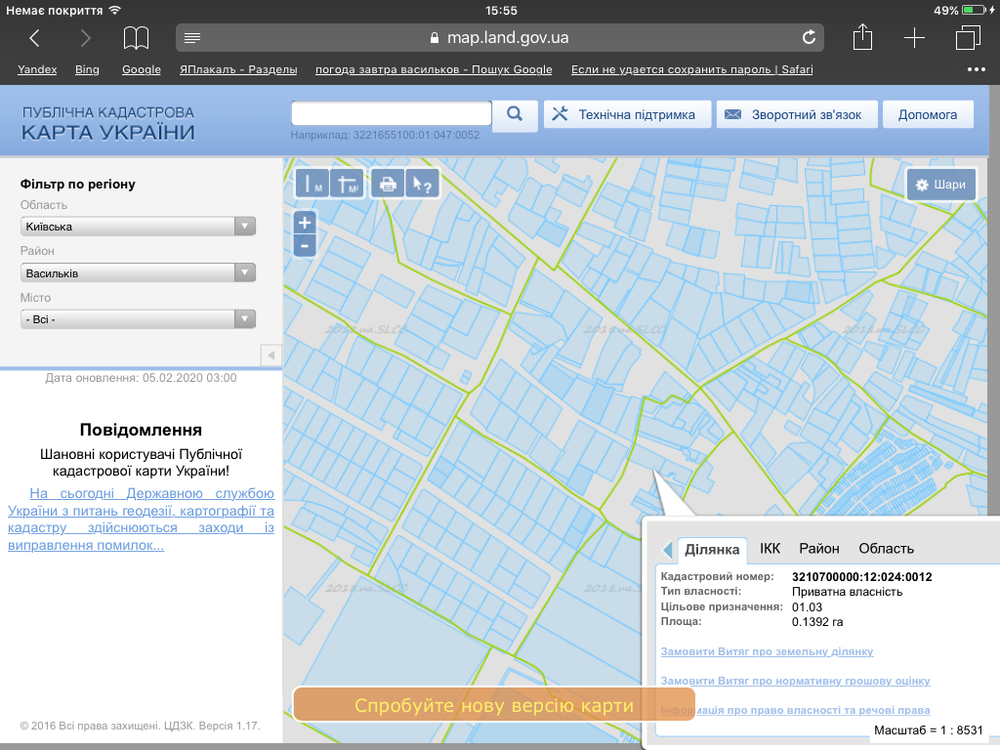
Task: Expand the Район dropdown
Action: coord(138,273)
